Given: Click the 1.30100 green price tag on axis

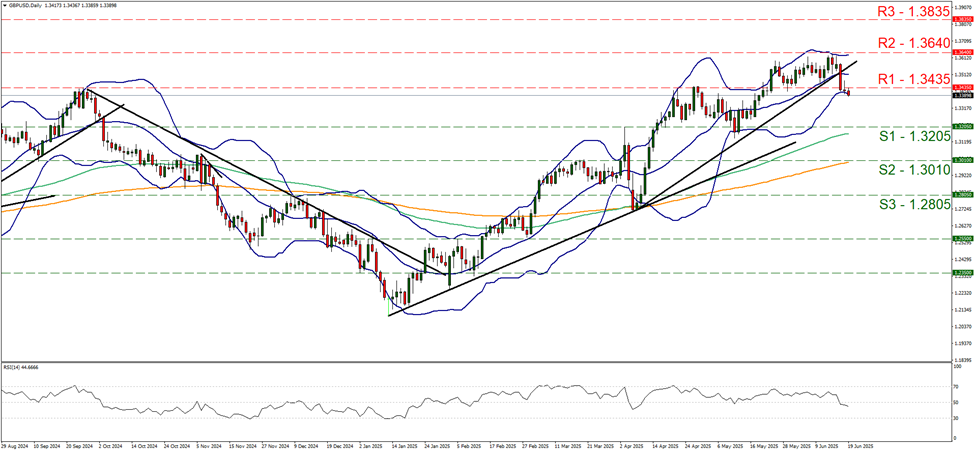Looking at the screenshot, I should pyautogui.click(x=961, y=159).
